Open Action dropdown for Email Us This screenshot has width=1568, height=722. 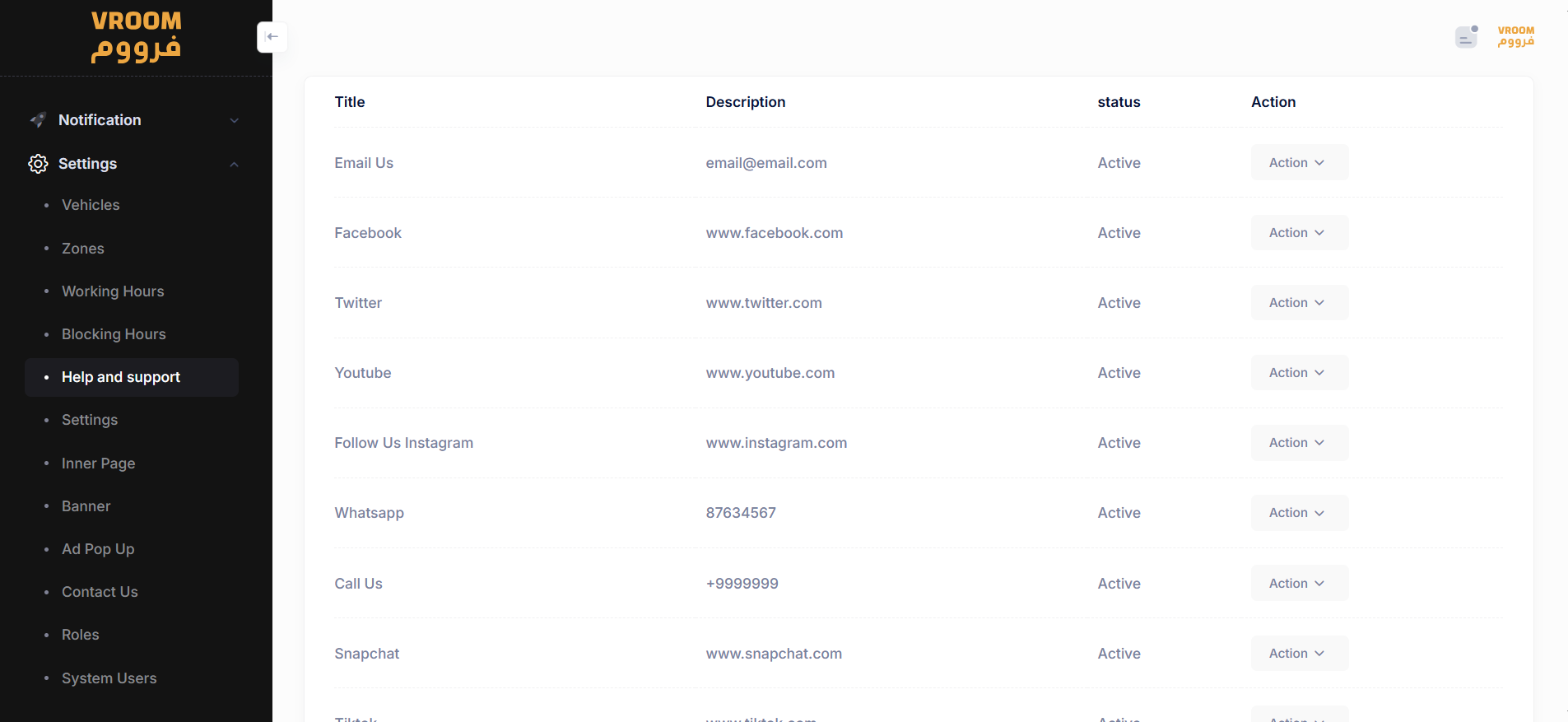(x=1300, y=163)
